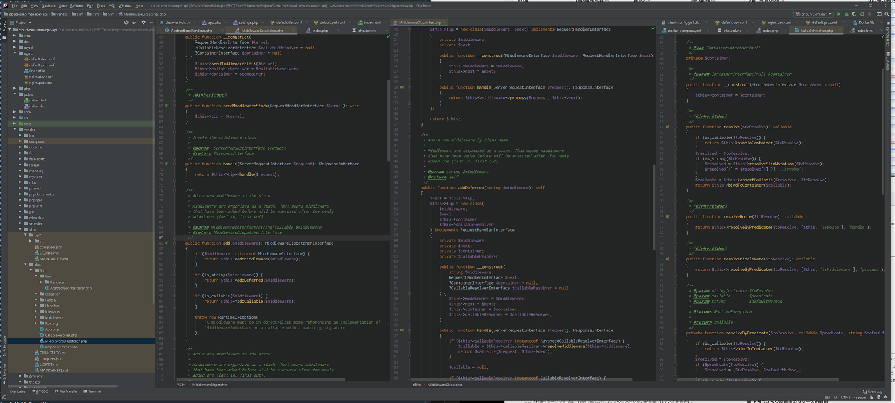Start the Debug session icon
The width and height of the screenshot is (895, 403).
coord(847,14)
